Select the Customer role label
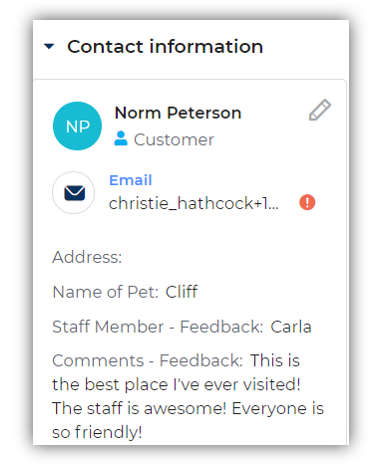The width and height of the screenshot is (381, 465). coord(174,139)
